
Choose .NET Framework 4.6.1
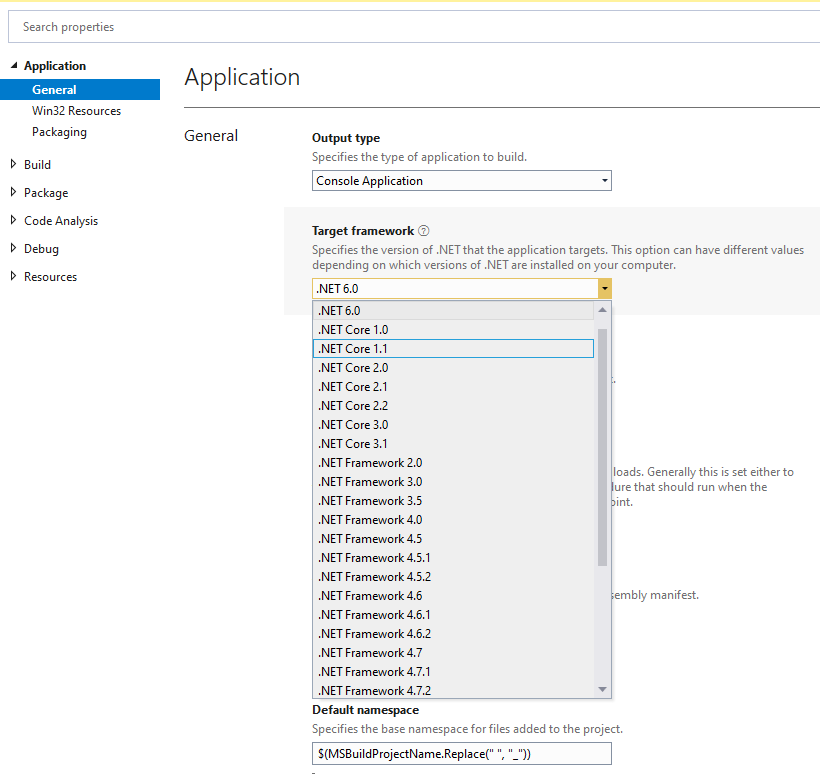pos(453,615)
